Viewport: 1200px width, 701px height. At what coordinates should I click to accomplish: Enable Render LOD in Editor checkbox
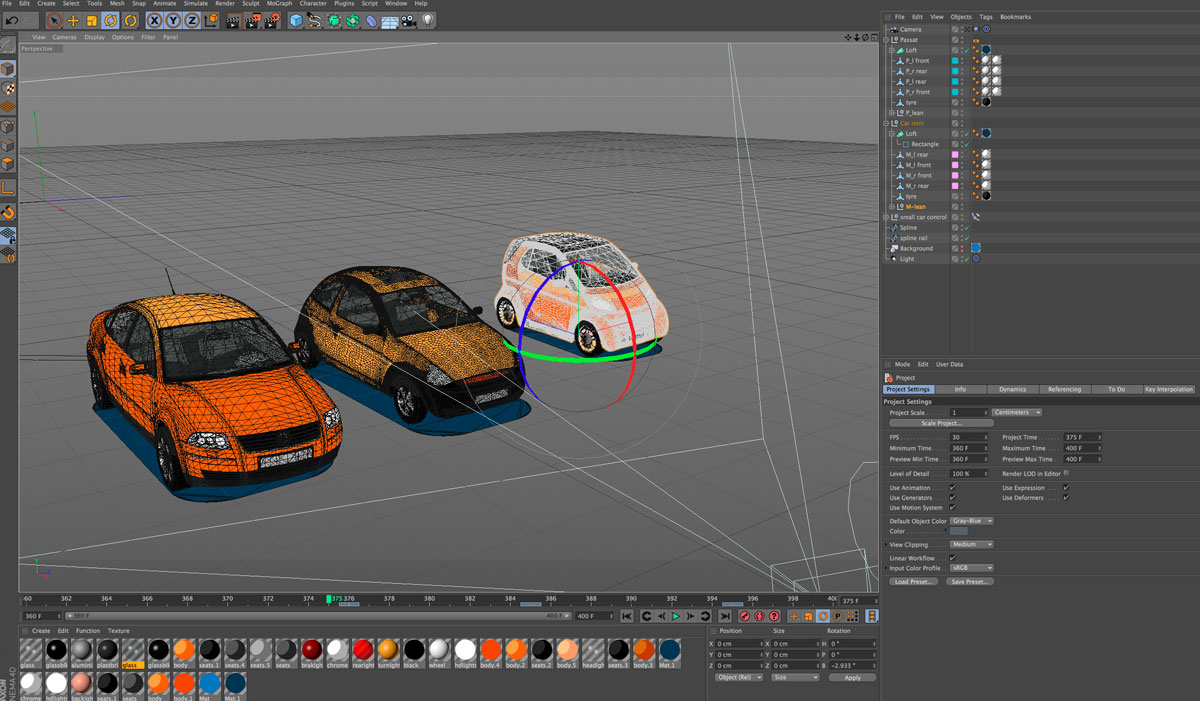tap(1066, 473)
